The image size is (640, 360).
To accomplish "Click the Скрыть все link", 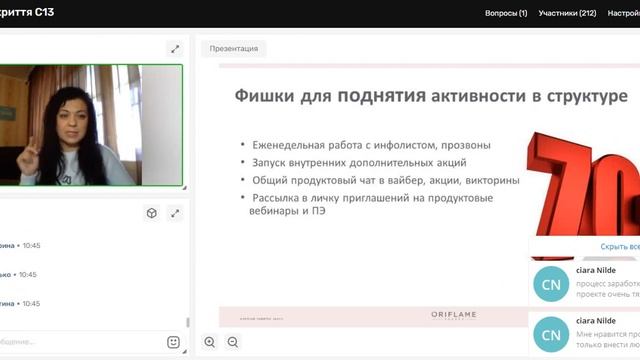I will tap(620, 247).
